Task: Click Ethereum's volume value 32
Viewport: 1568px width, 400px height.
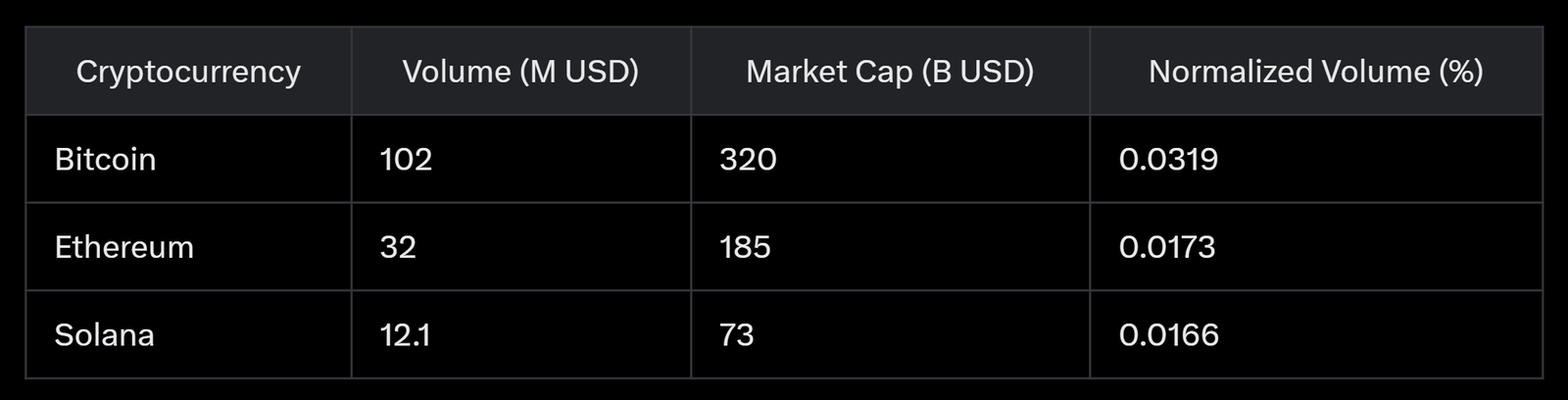Action: tap(398, 247)
